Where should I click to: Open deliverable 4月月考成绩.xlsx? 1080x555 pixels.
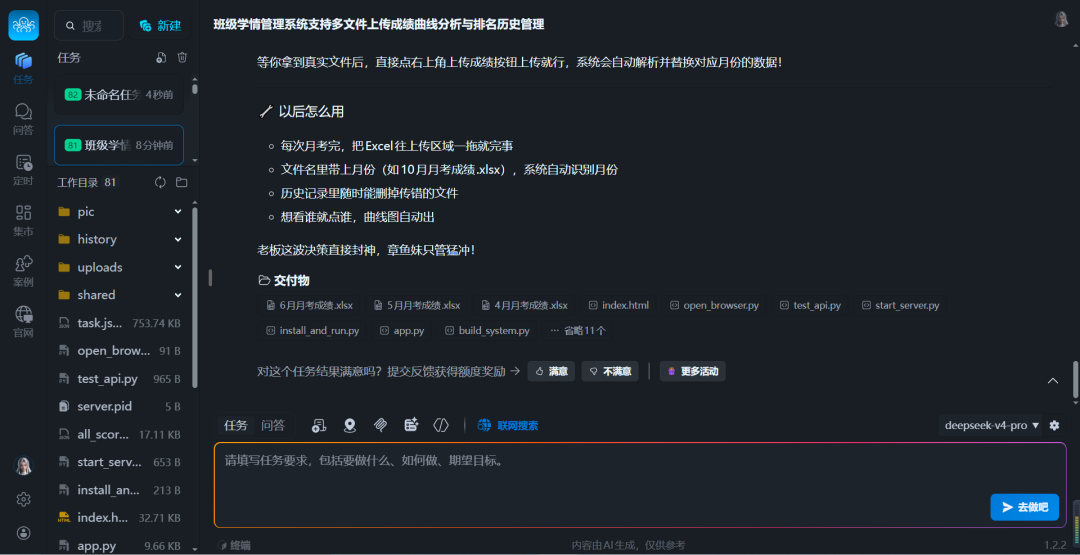click(524, 305)
